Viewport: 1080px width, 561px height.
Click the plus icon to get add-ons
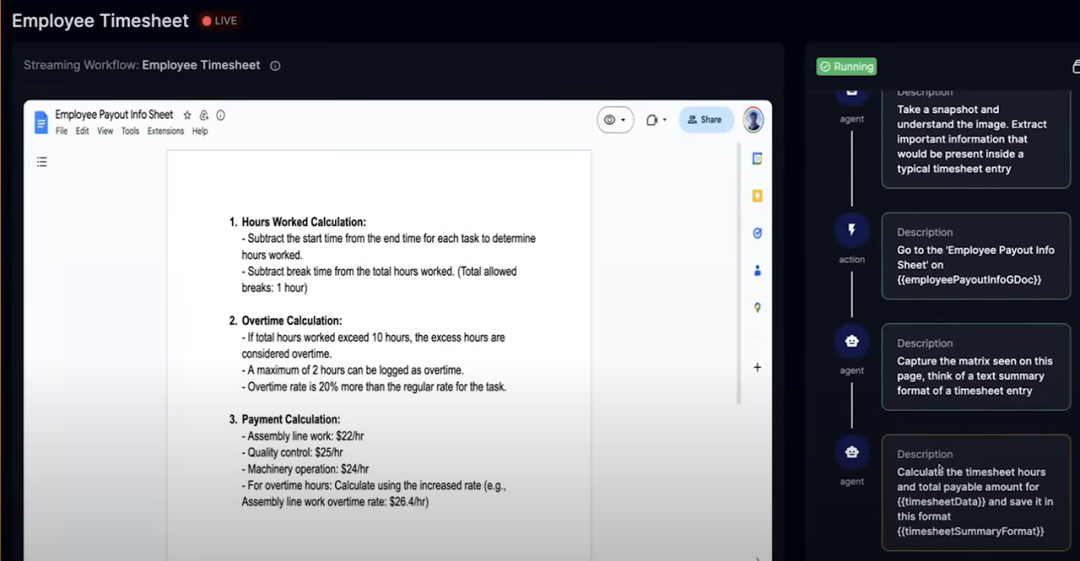(x=757, y=367)
